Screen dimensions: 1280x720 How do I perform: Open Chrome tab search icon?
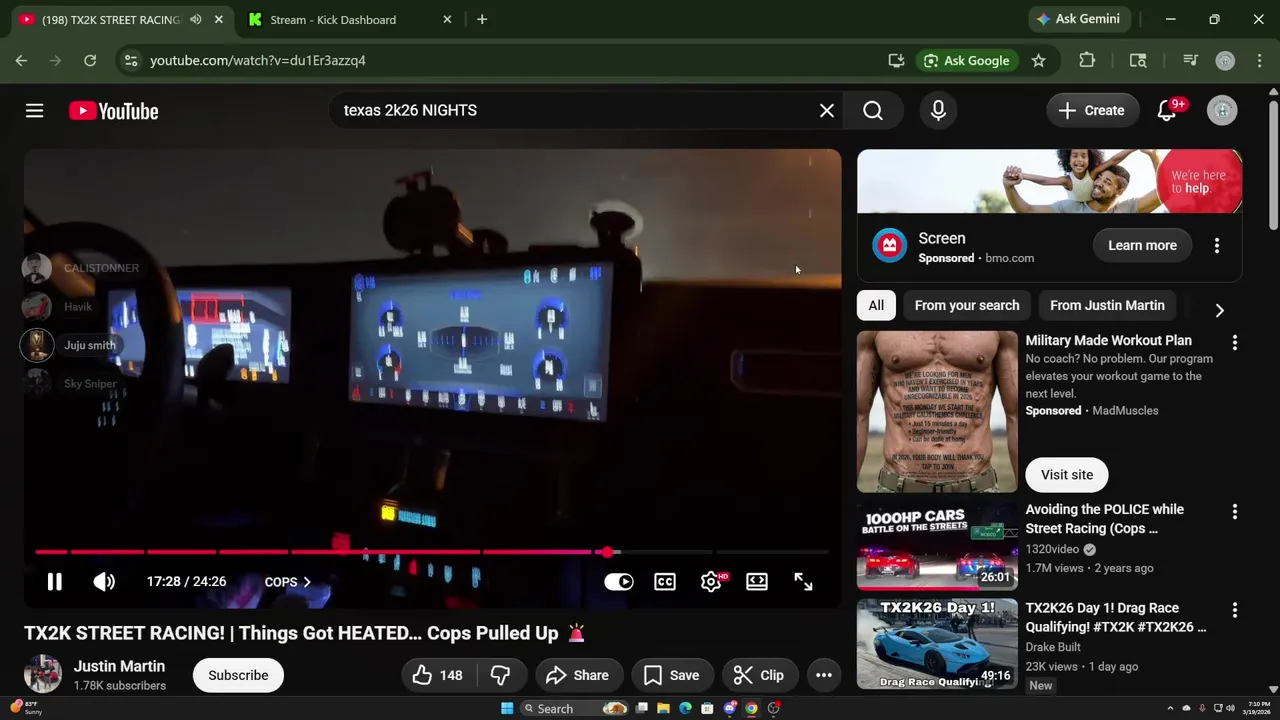(x=1138, y=61)
